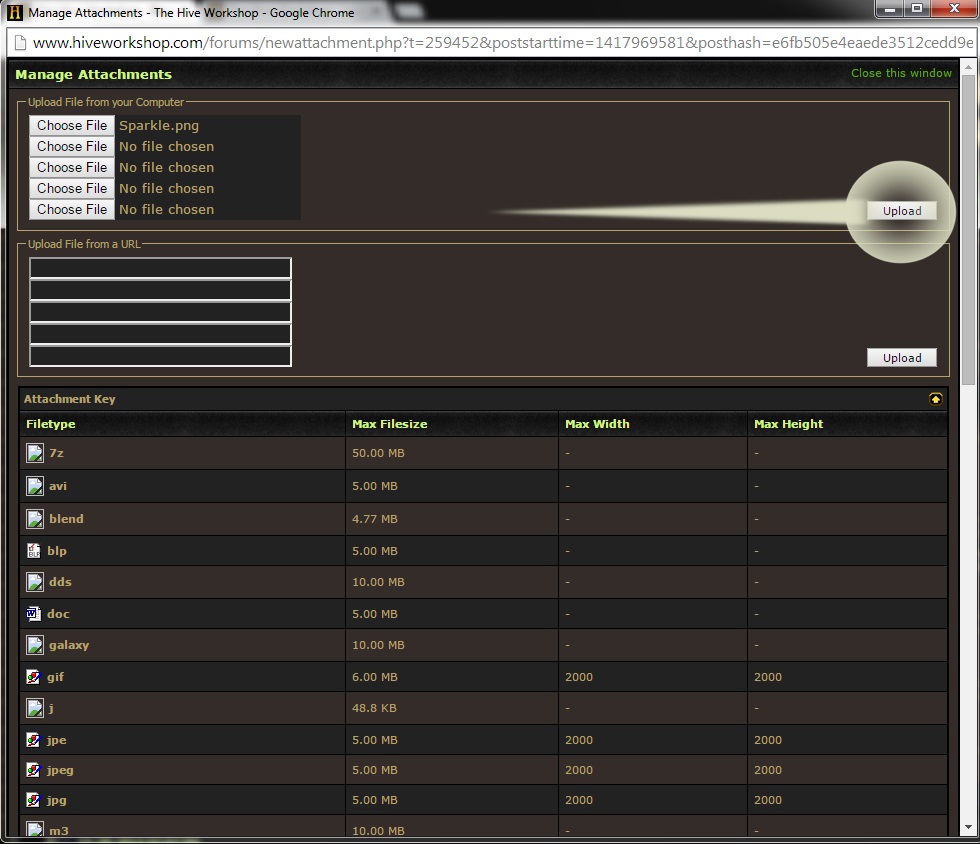Click the blp filetype icon

coord(34,550)
